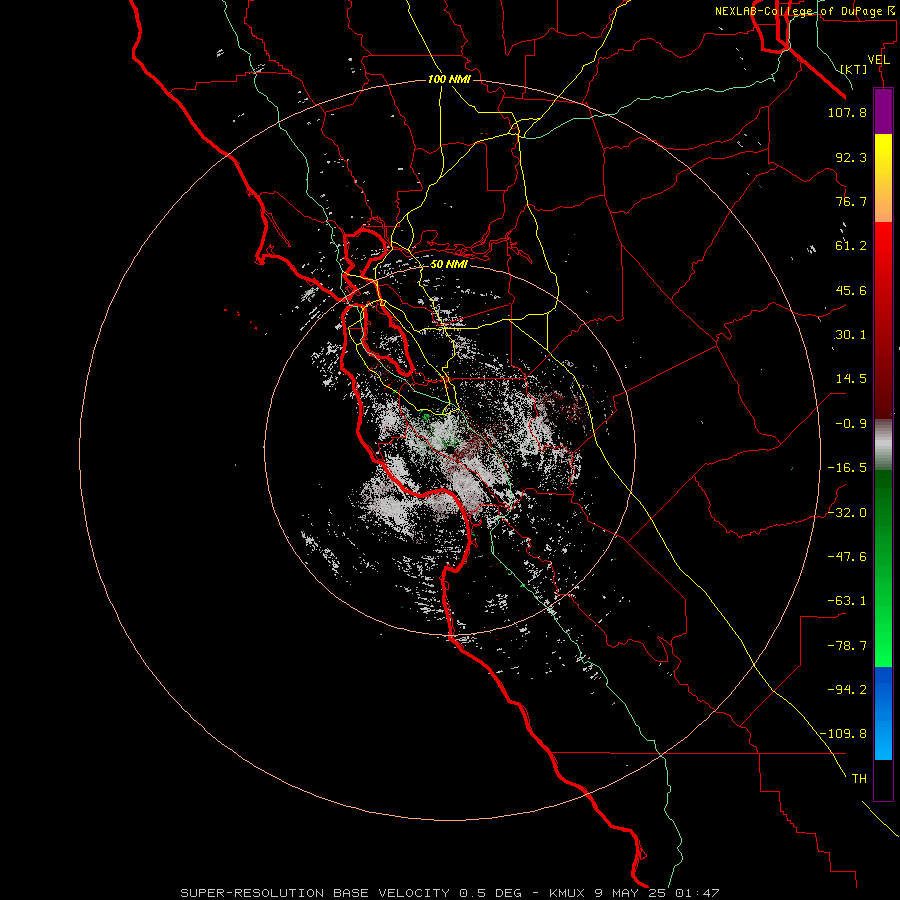Click the -47.6 legend value
Screen dimensions: 900x900
[847, 557]
